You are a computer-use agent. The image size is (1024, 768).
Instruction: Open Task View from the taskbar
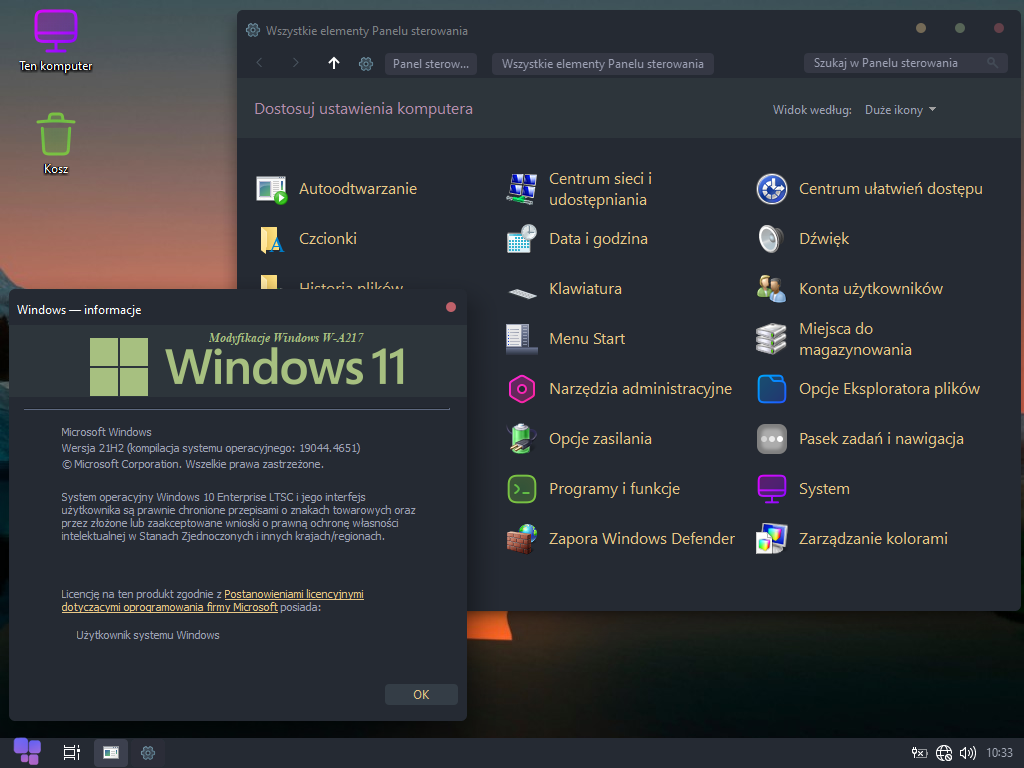point(71,752)
